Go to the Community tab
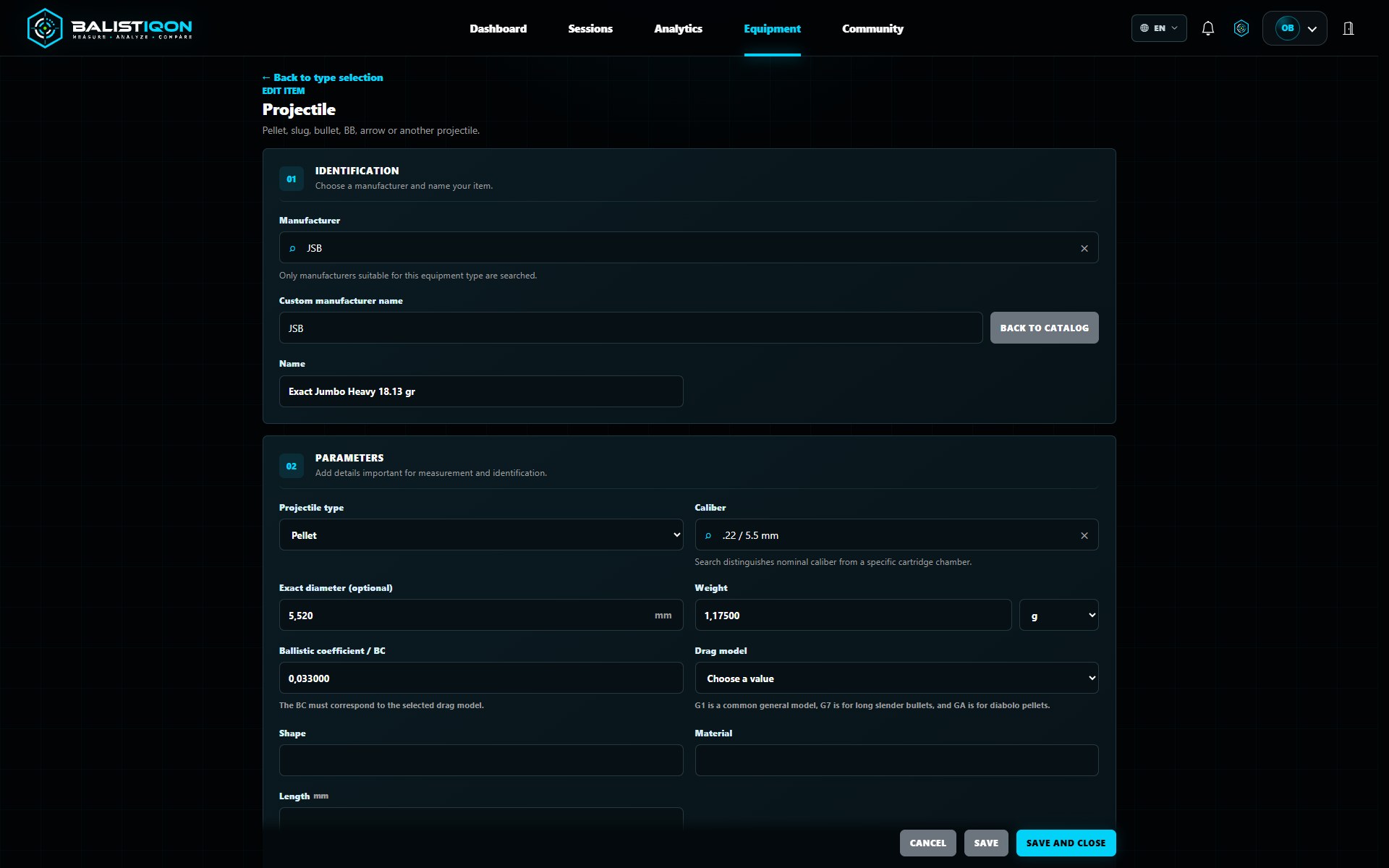 [x=872, y=28]
